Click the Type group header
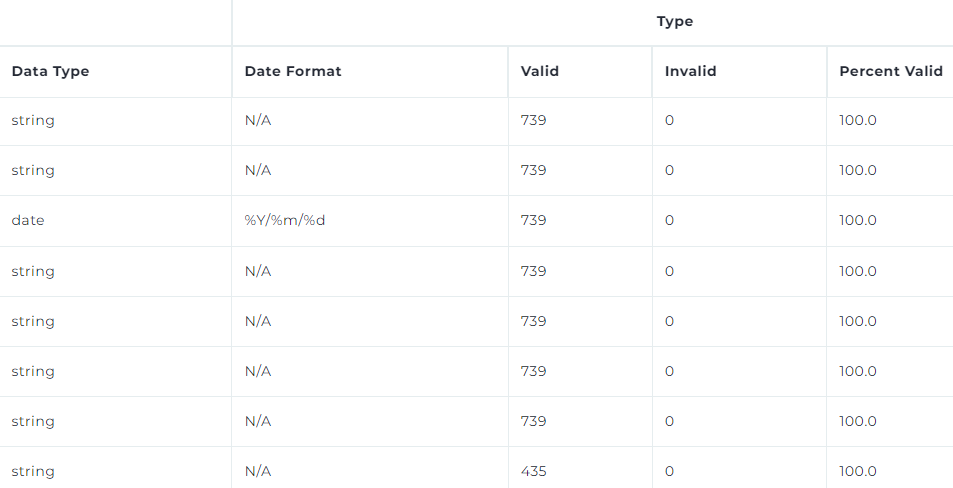This screenshot has height=488, width=953. pyautogui.click(x=675, y=21)
